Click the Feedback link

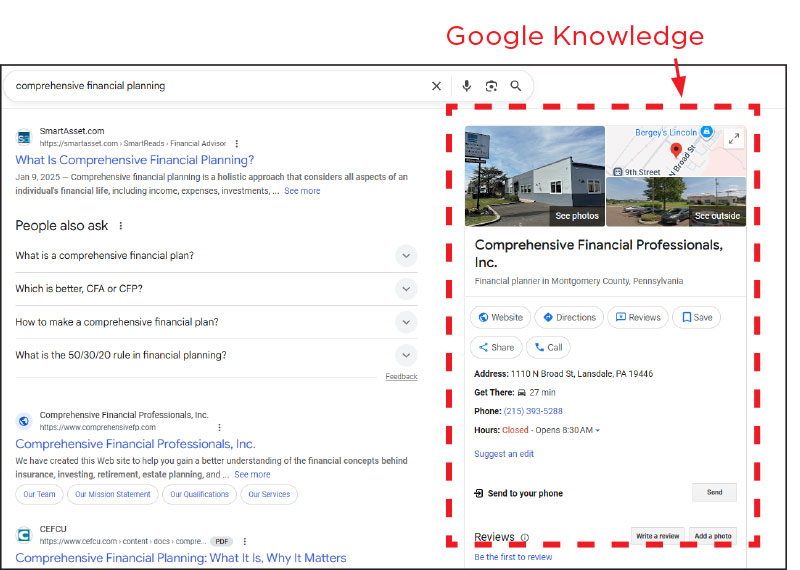click(402, 377)
